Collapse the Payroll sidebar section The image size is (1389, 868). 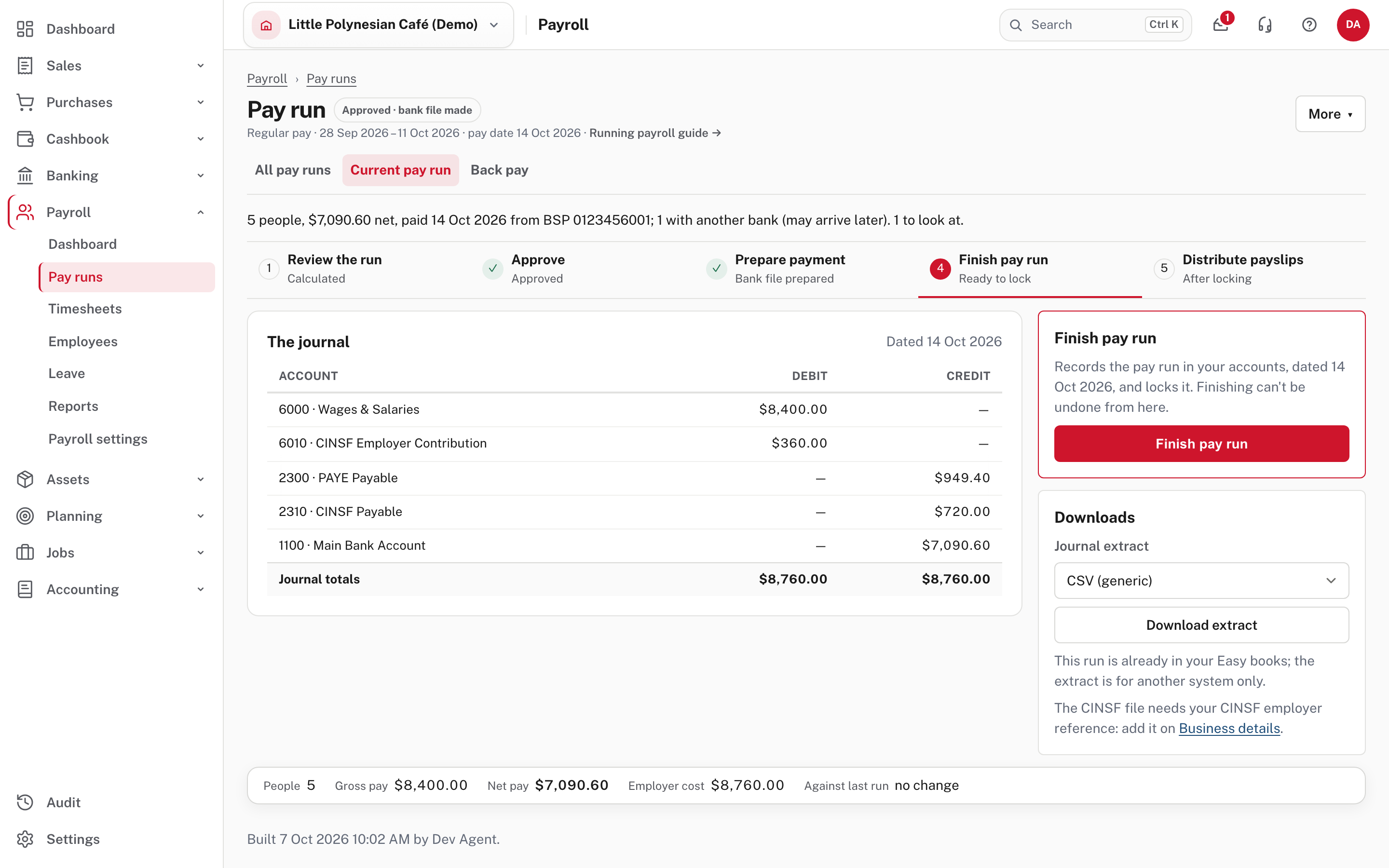(200, 212)
